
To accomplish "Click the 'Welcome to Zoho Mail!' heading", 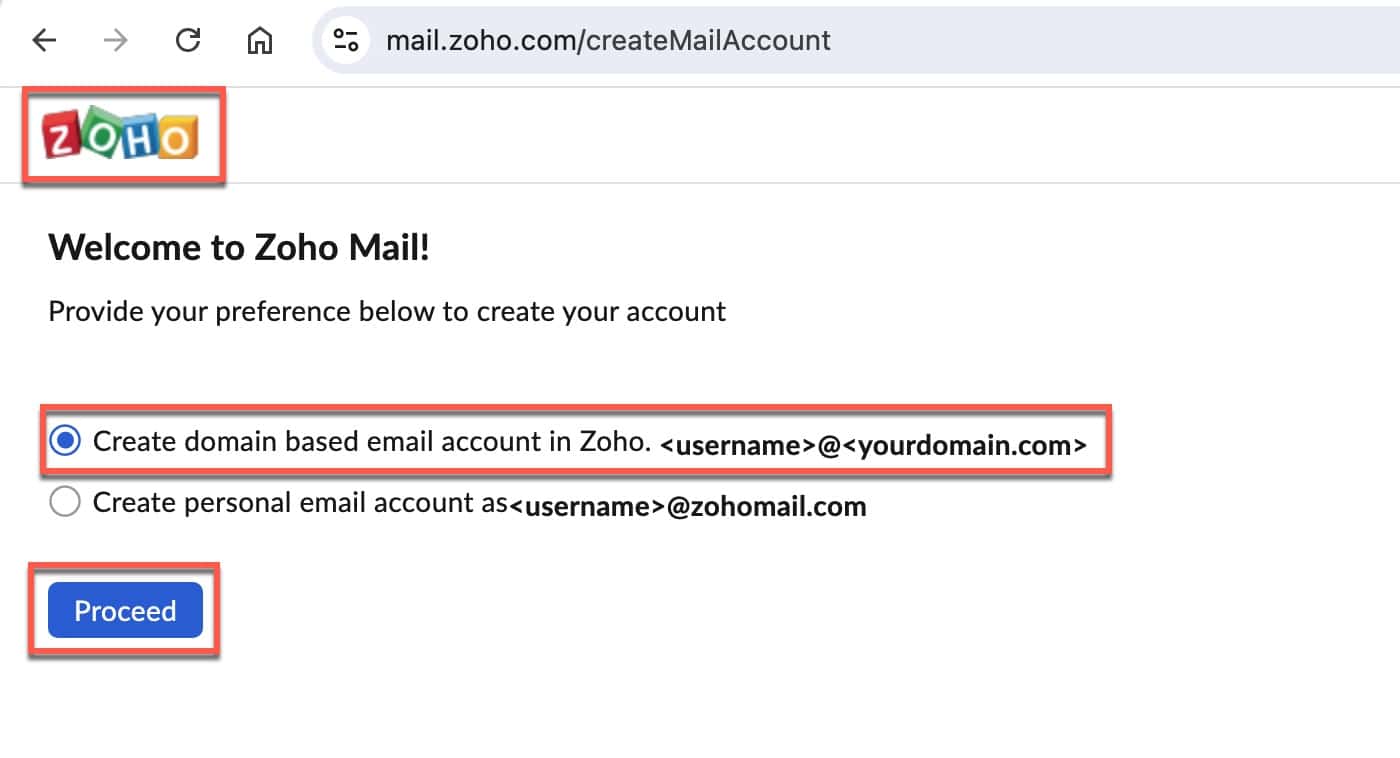I will point(239,246).
